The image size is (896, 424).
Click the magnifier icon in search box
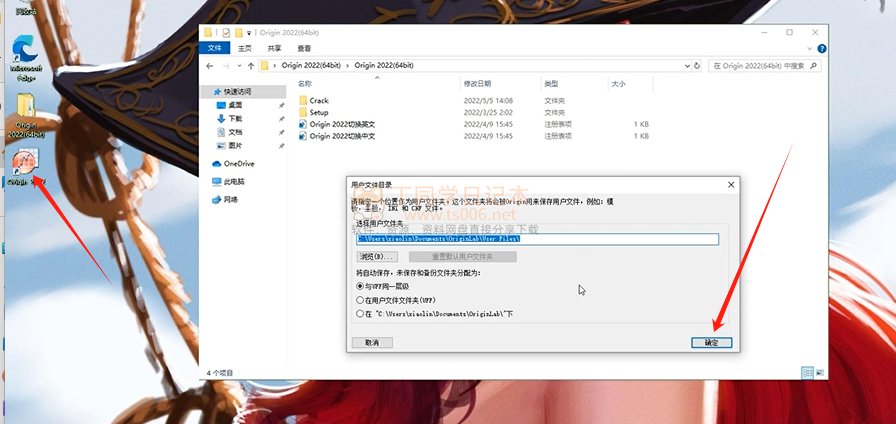tap(814, 66)
